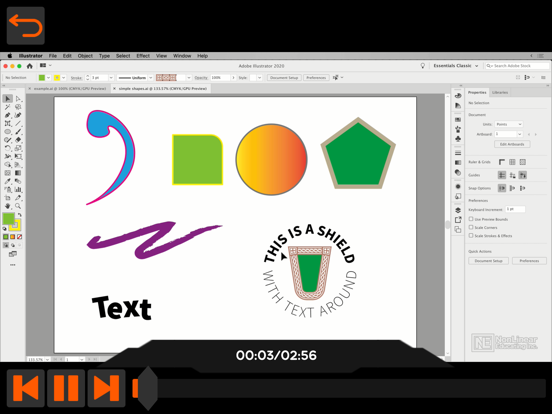Click the green Fill swatch in toolbar
Viewport: 552px width, 414px height.
tap(8, 219)
